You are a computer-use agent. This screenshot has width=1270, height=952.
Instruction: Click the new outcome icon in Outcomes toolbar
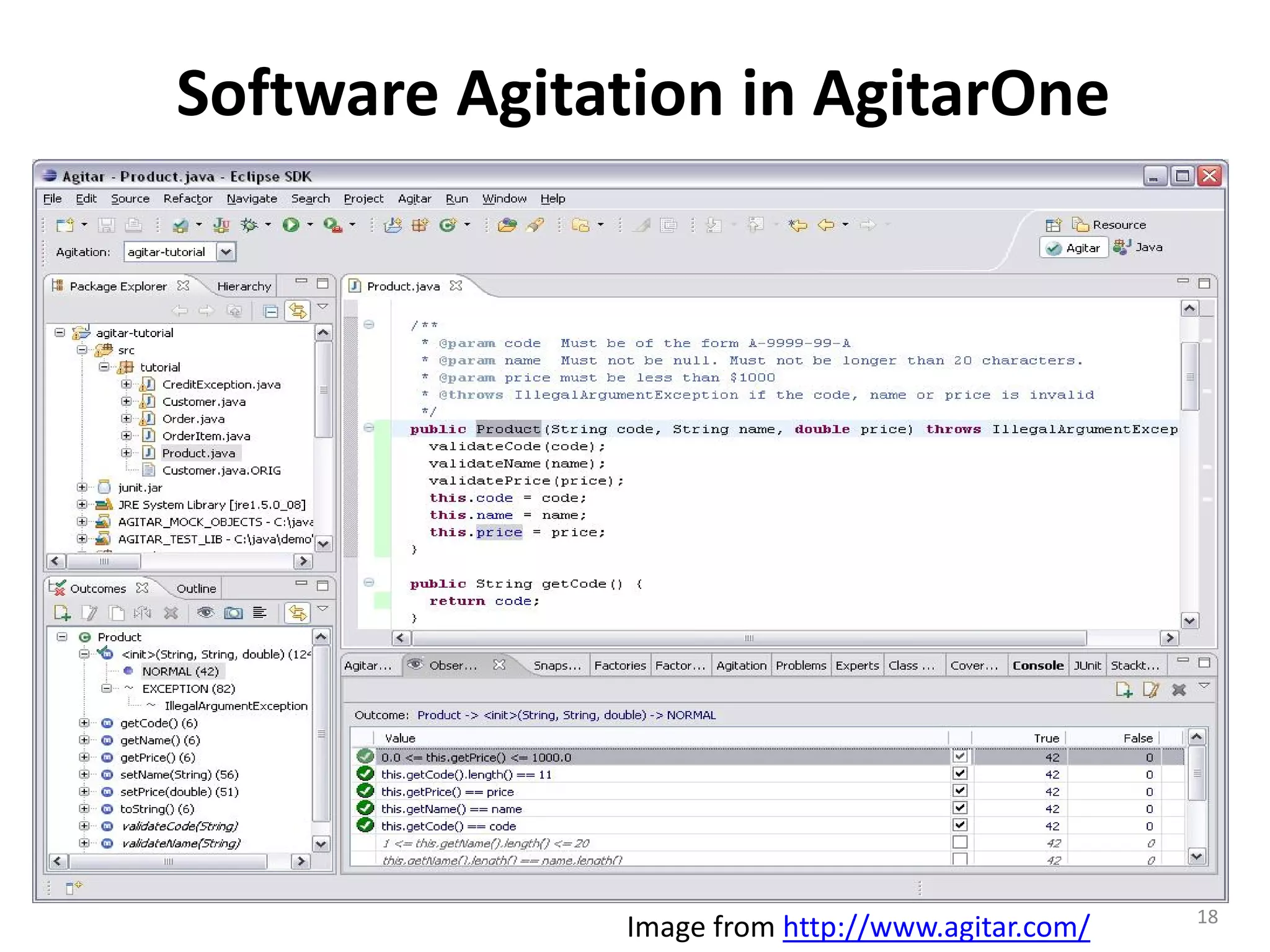[62, 613]
